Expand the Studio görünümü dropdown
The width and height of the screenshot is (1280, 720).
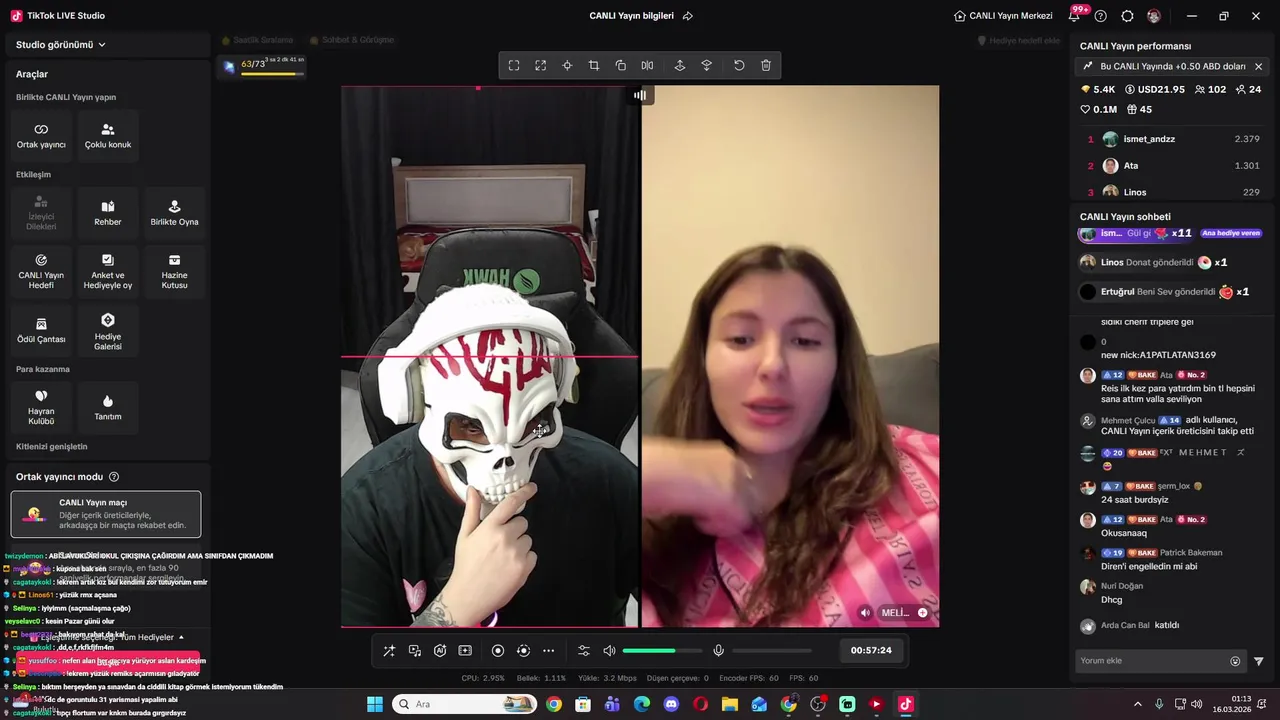coord(61,44)
